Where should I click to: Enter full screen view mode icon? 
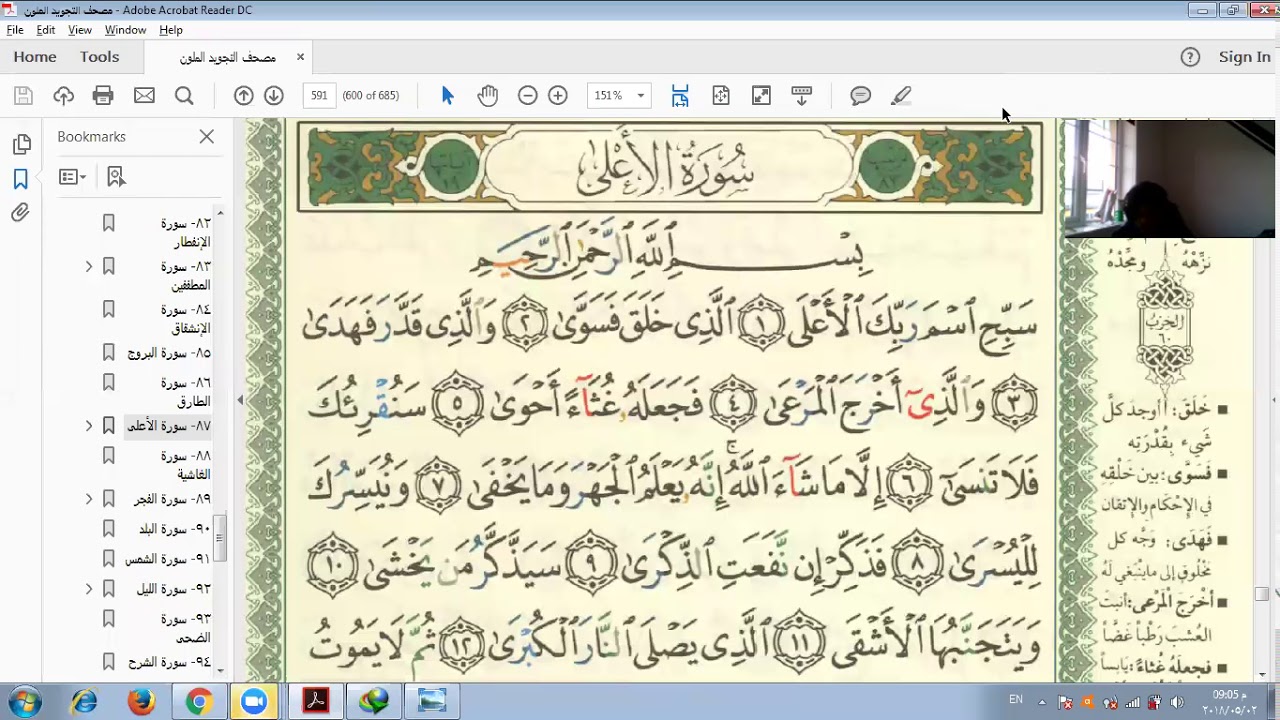(x=761, y=96)
